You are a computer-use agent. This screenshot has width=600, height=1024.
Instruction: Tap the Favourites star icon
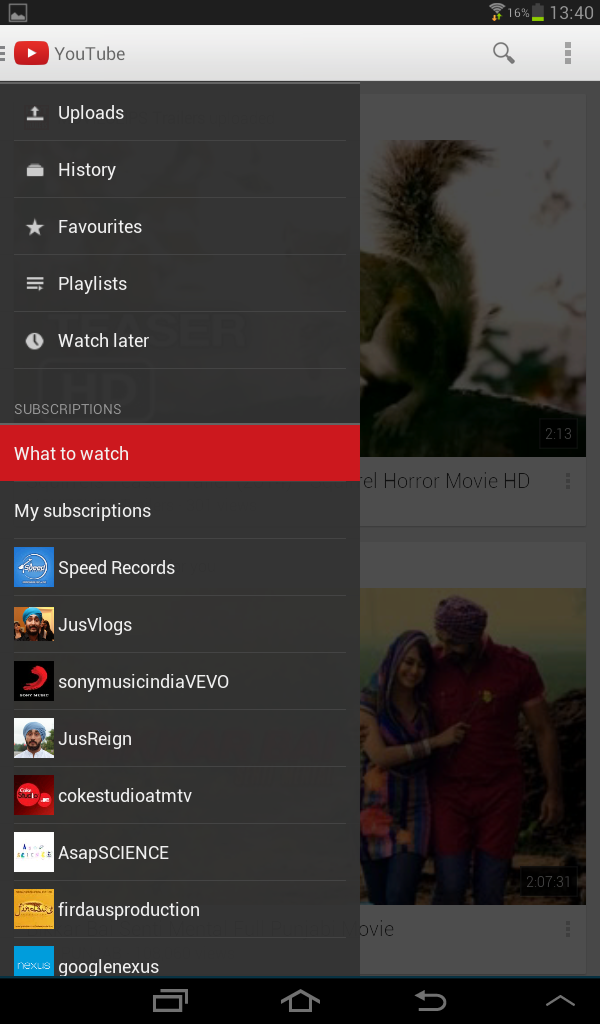tap(35, 227)
